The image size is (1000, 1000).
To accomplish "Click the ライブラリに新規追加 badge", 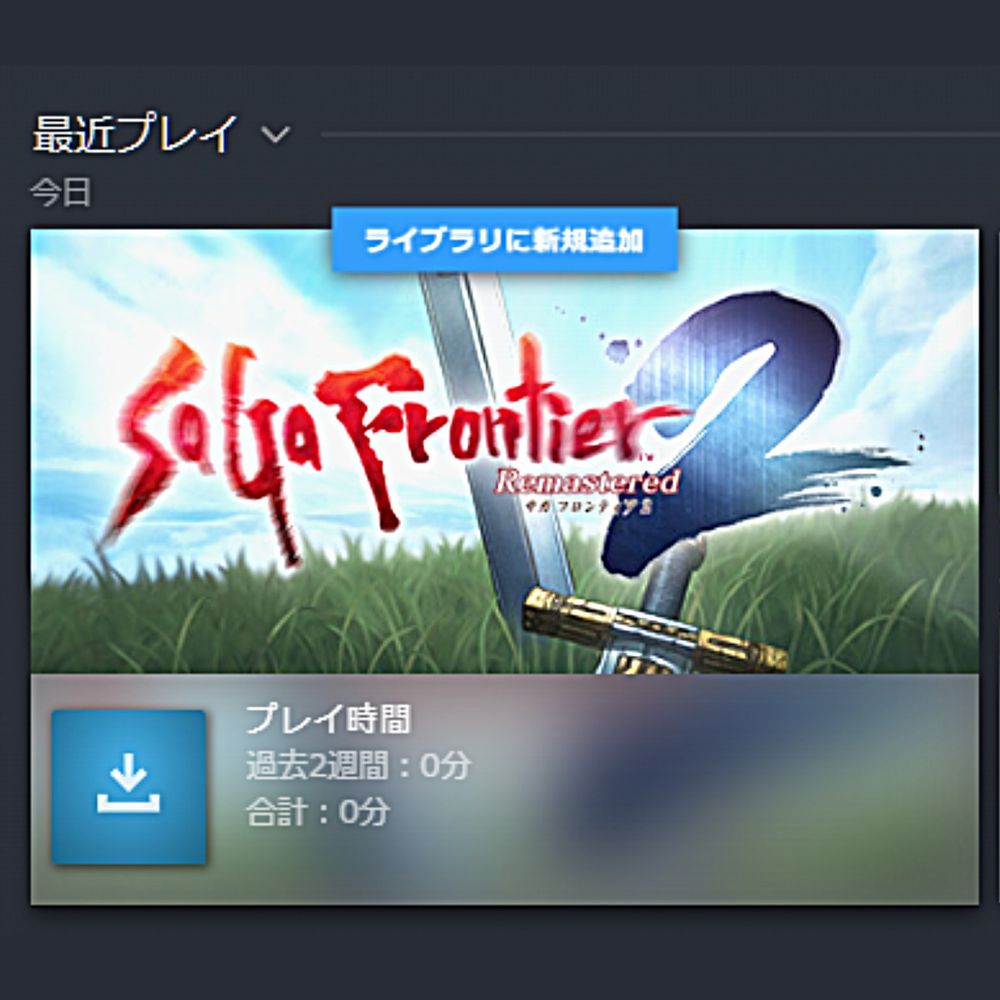I will click(x=504, y=240).
